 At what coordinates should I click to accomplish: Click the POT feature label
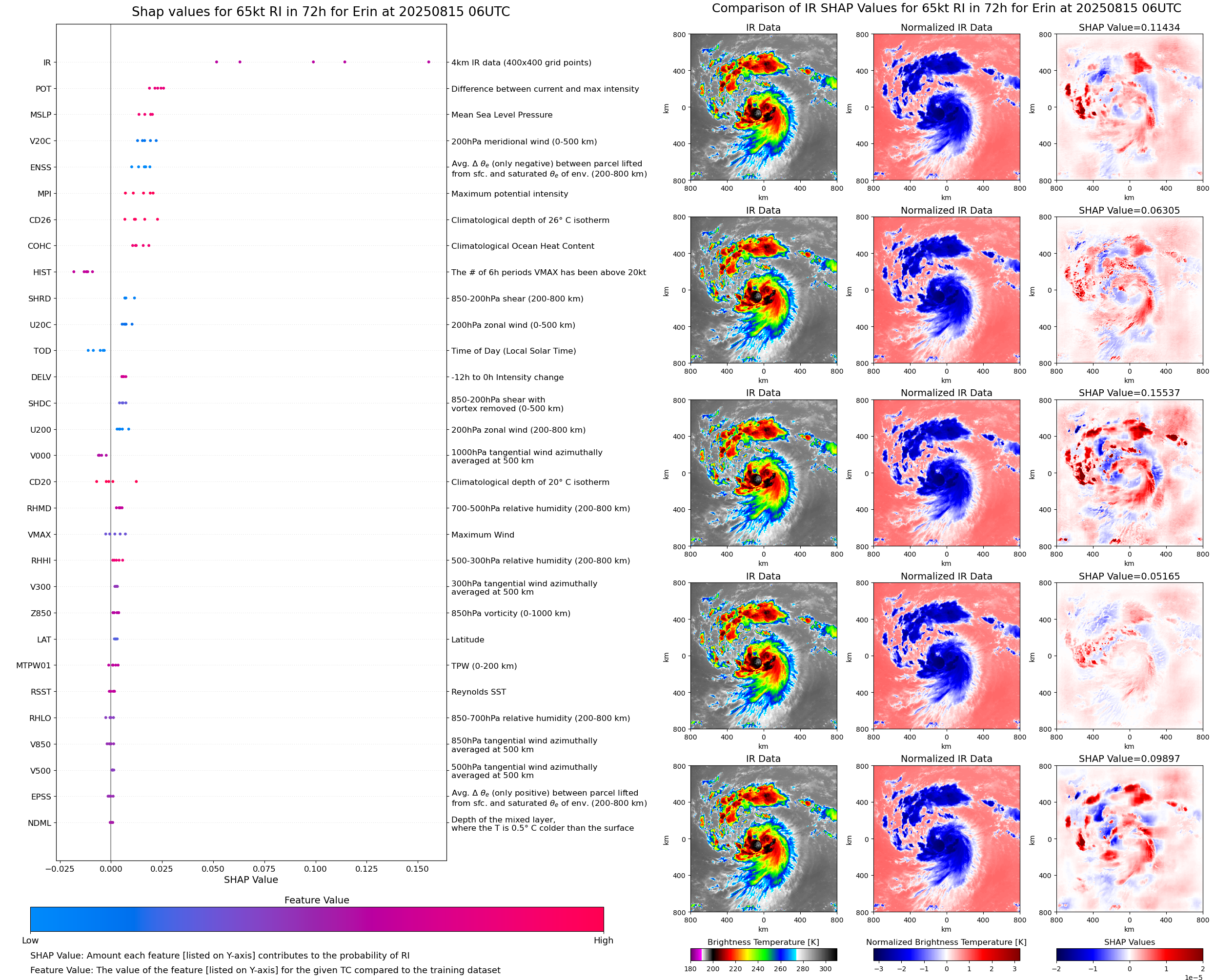click(x=43, y=89)
